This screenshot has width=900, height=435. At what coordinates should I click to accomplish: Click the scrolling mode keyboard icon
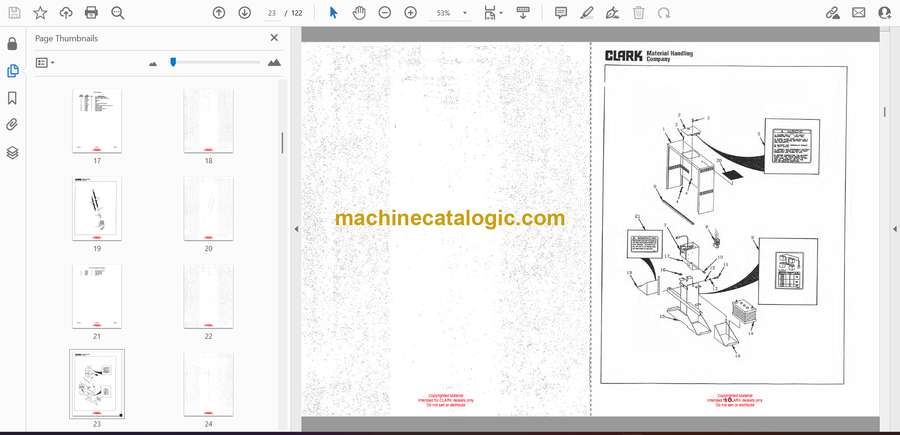click(522, 13)
